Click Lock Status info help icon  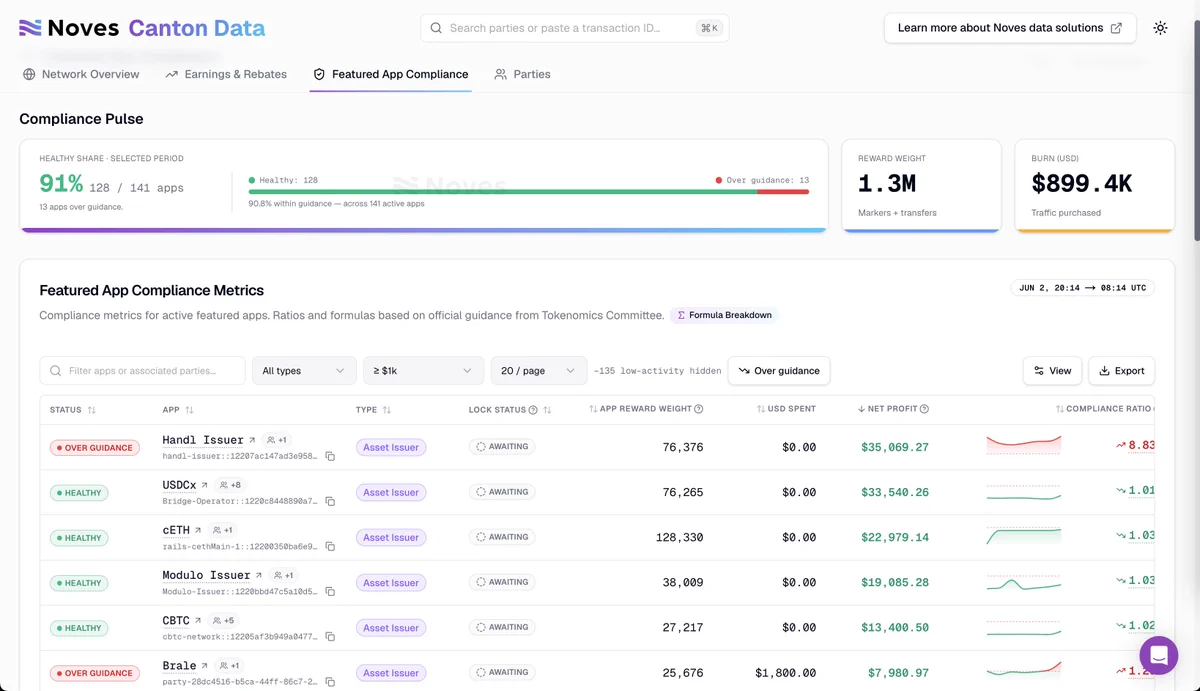[x=532, y=410]
